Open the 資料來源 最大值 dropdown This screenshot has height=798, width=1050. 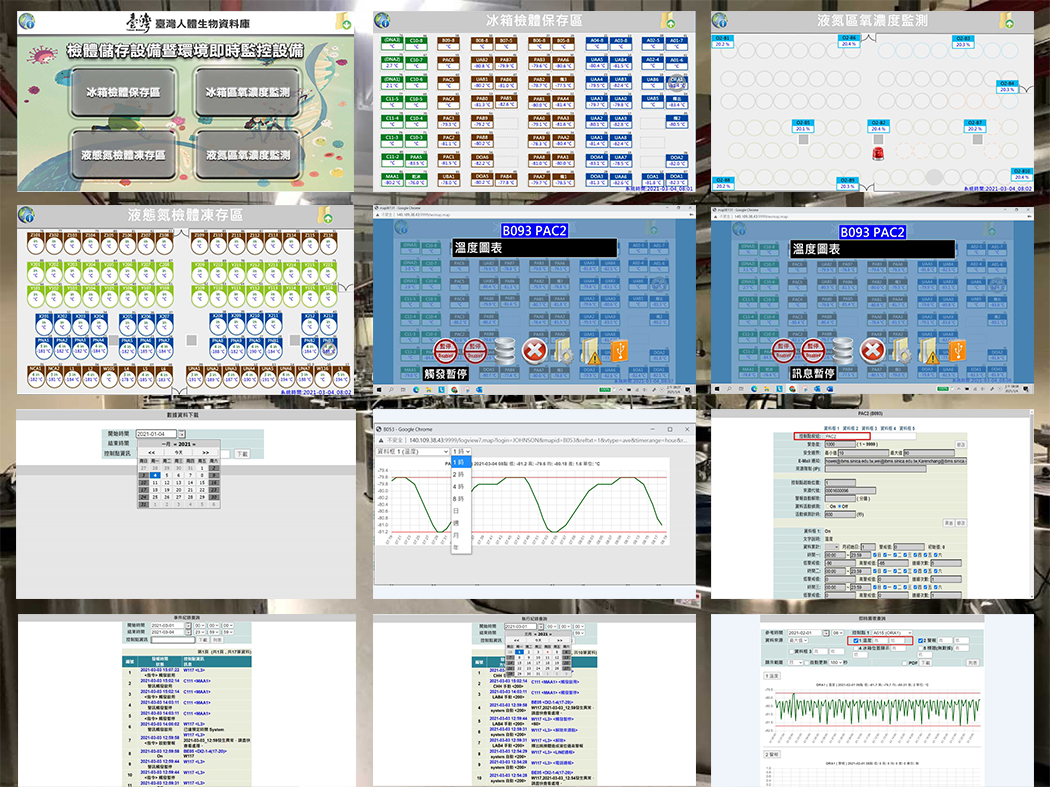pos(796,641)
